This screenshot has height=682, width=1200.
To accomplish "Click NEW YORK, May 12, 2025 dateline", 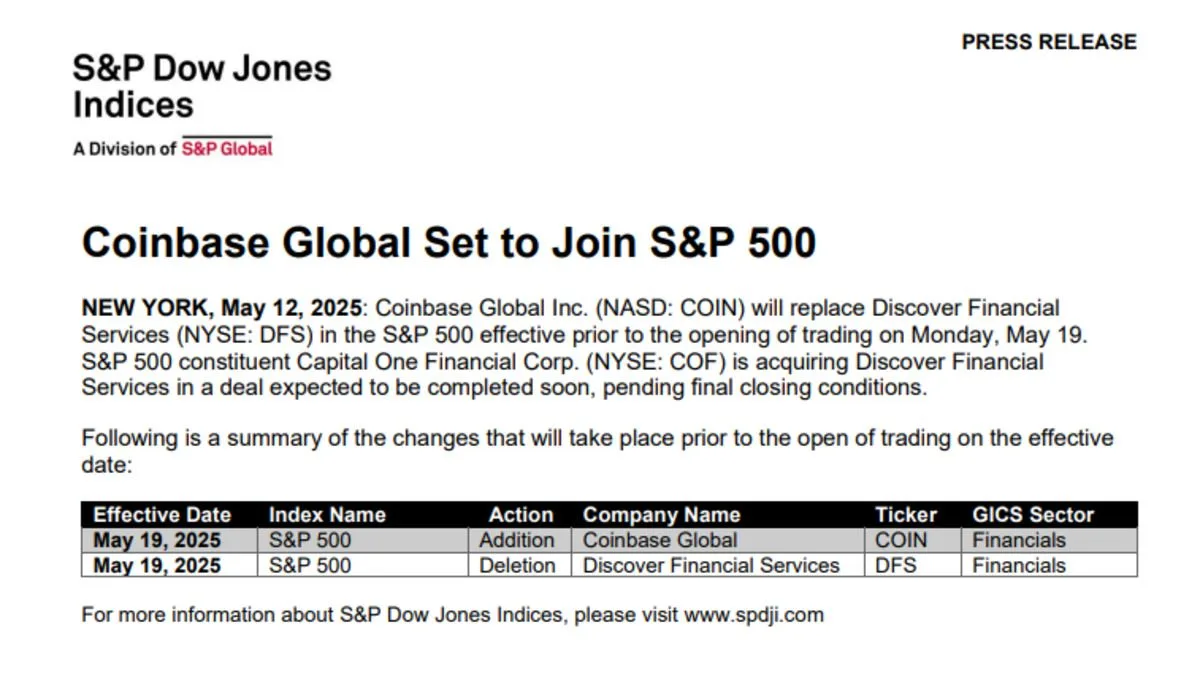I will coord(224,307).
